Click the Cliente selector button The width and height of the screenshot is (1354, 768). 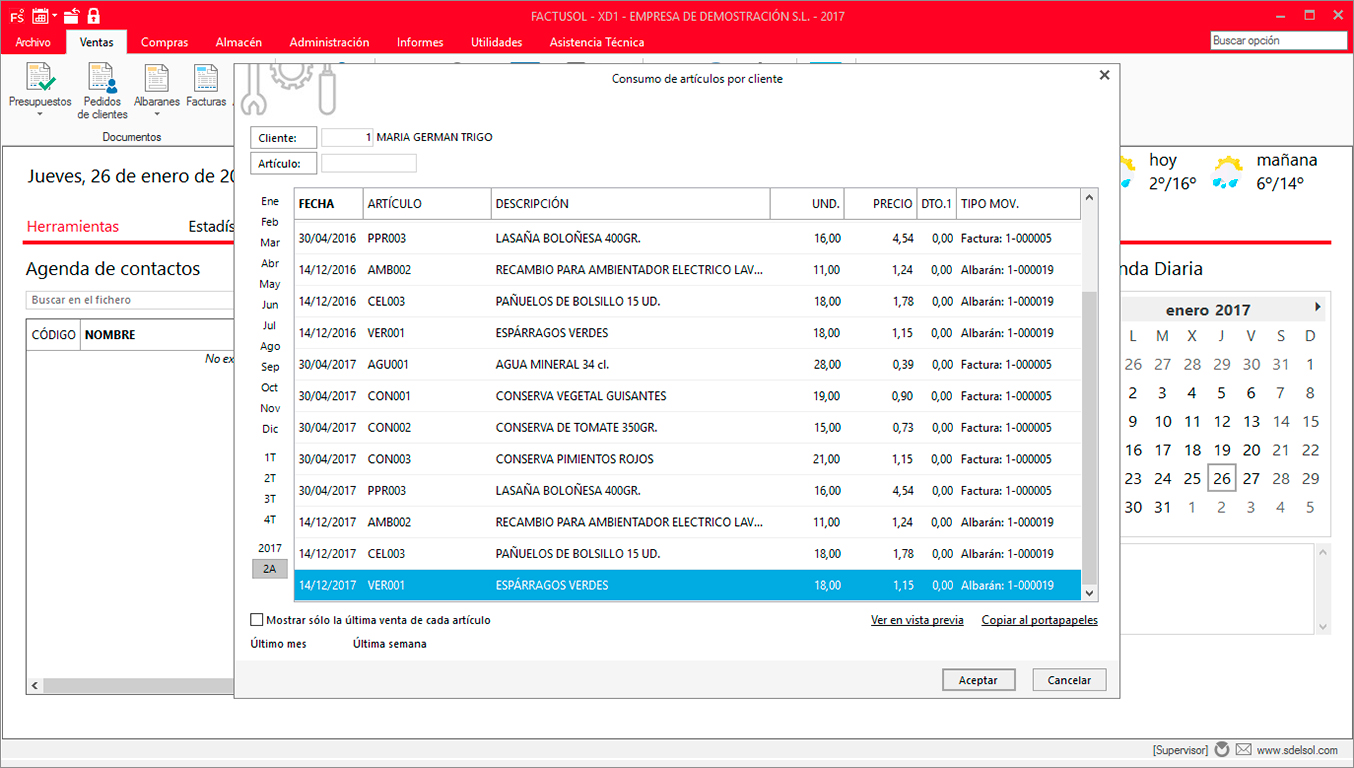pos(283,138)
